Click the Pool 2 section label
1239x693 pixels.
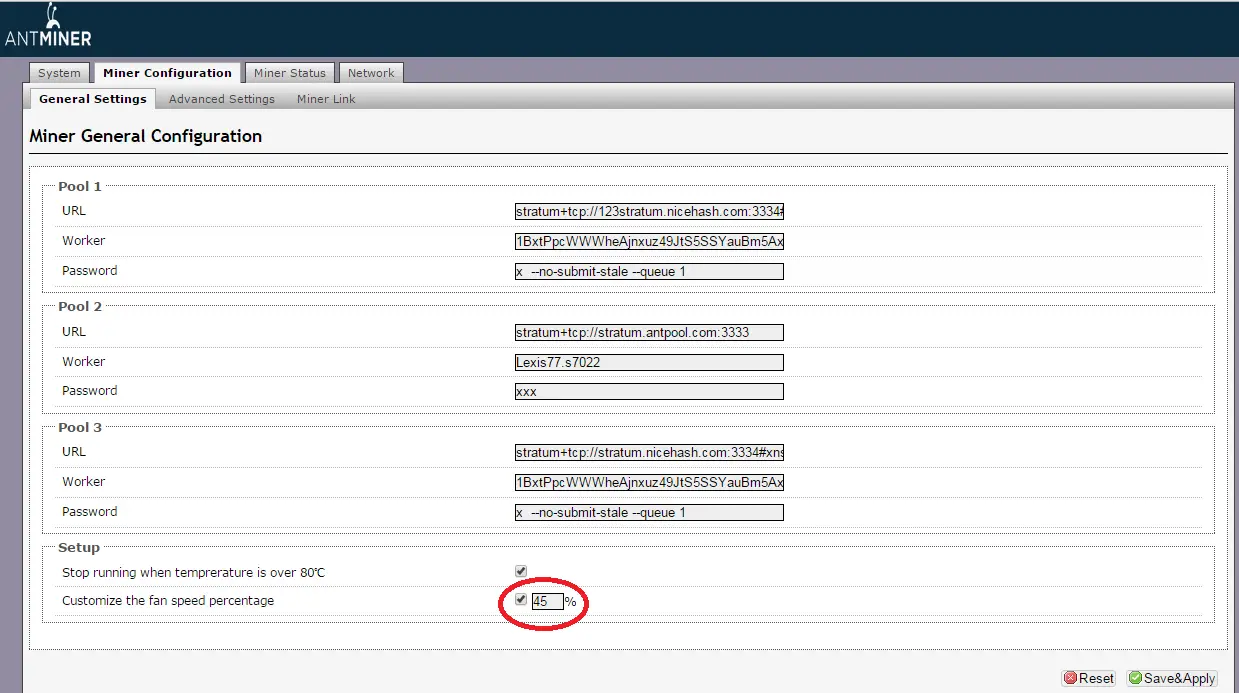[80, 307]
